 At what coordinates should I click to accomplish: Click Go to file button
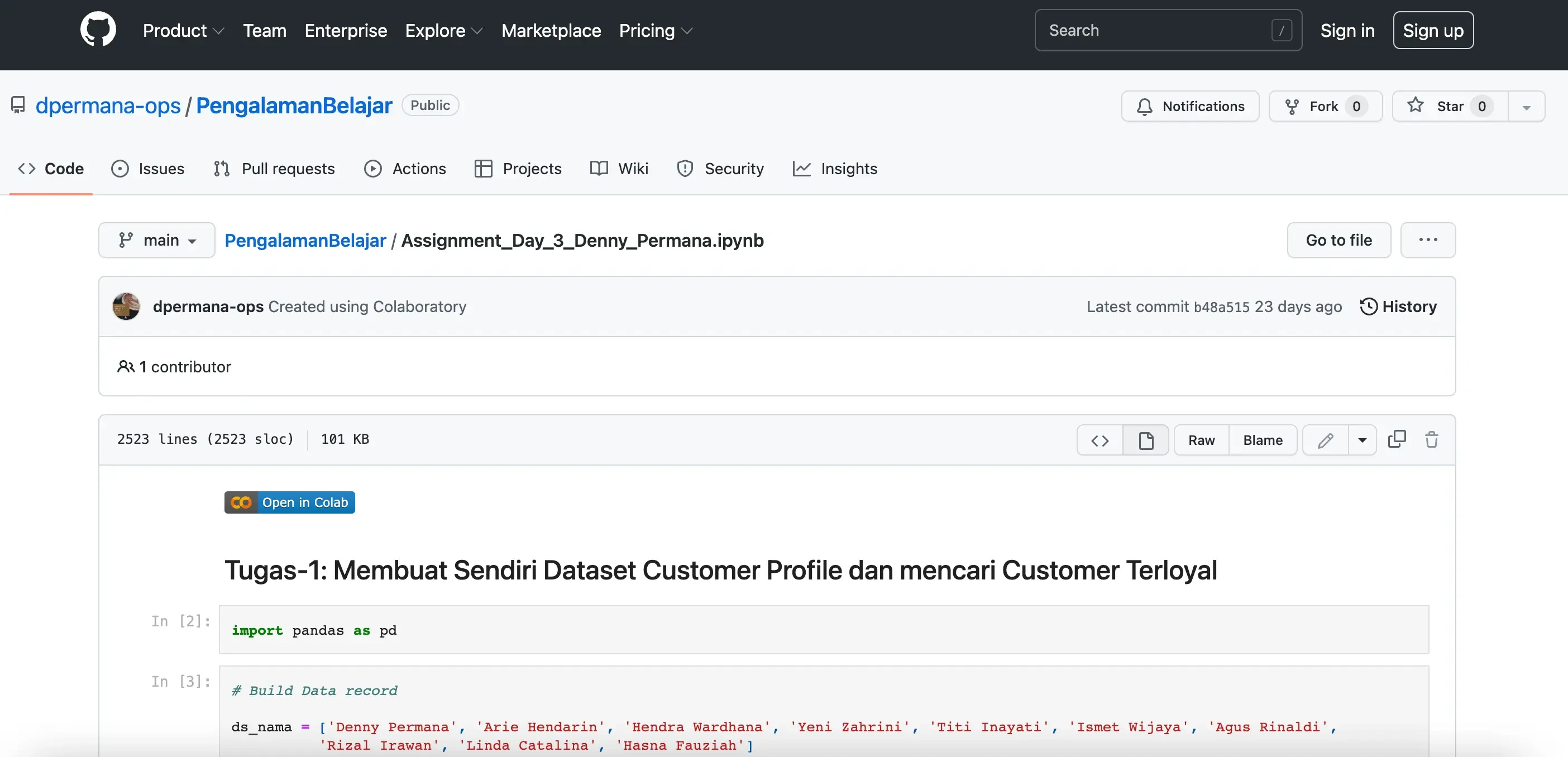(x=1338, y=240)
